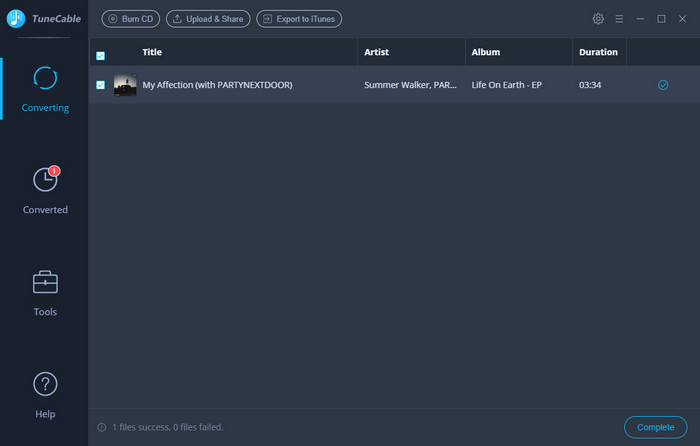Open the Converting section icon
This screenshot has width=700, height=446.
(45, 78)
